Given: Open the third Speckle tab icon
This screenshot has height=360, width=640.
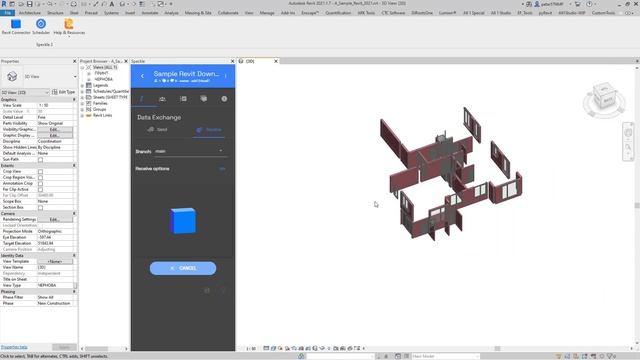Looking at the screenshot, I should pos(183,99).
